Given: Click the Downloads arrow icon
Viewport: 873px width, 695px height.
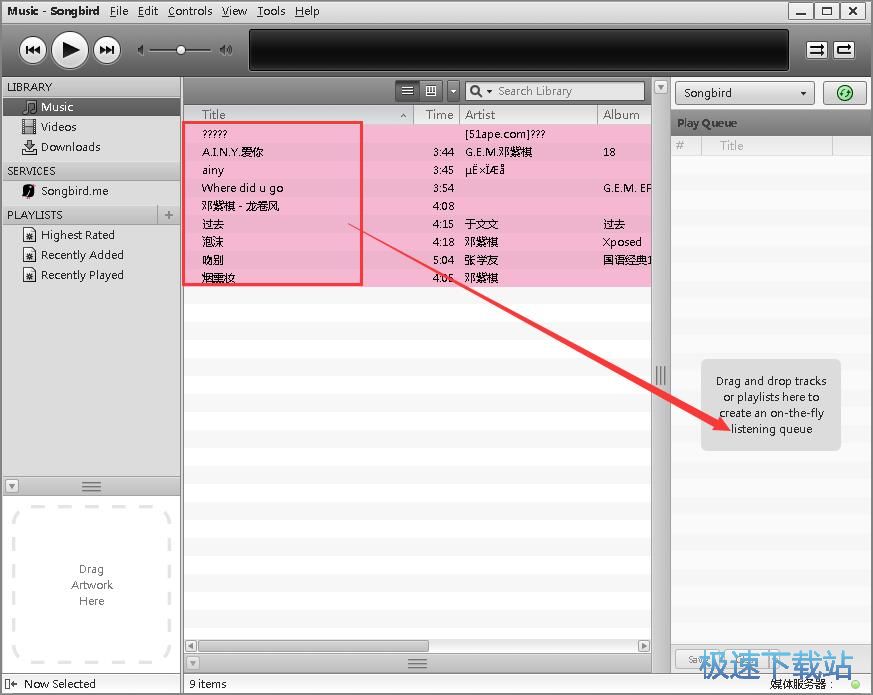Looking at the screenshot, I should [29, 147].
